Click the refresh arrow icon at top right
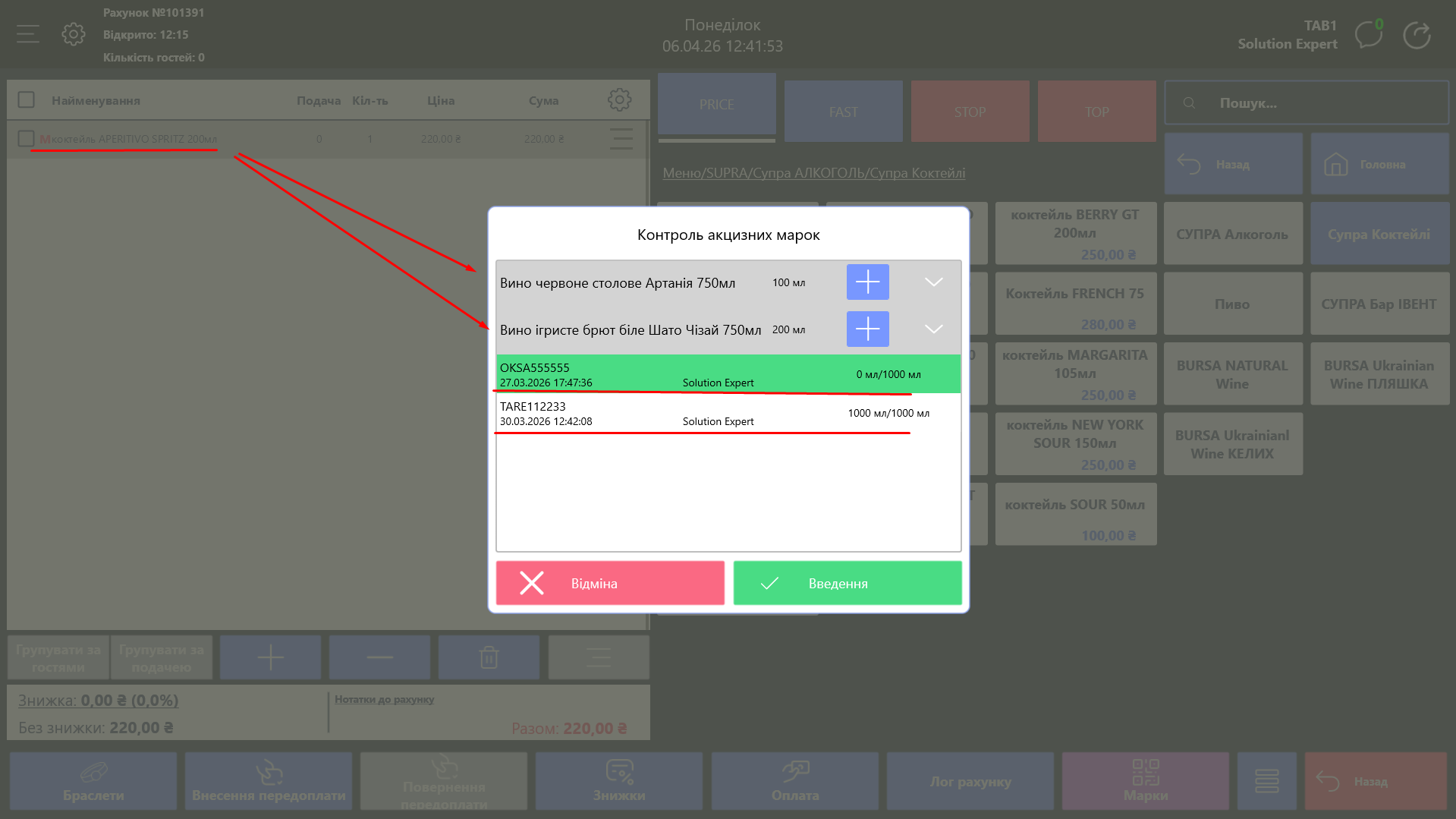This screenshot has height=819, width=1456. pyautogui.click(x=1416, y=35)
